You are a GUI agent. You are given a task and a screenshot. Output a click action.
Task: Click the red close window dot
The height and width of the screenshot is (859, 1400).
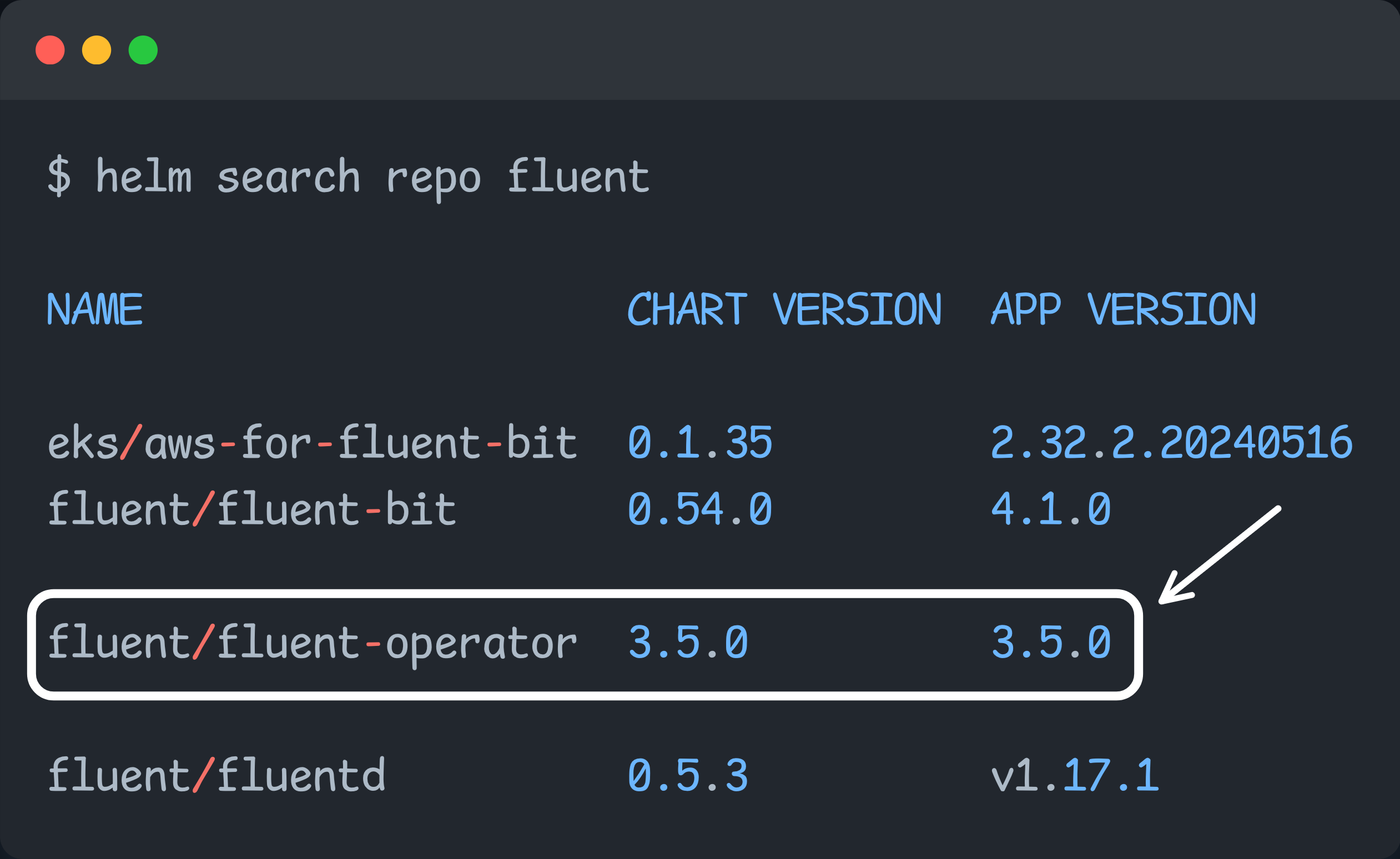50,50
